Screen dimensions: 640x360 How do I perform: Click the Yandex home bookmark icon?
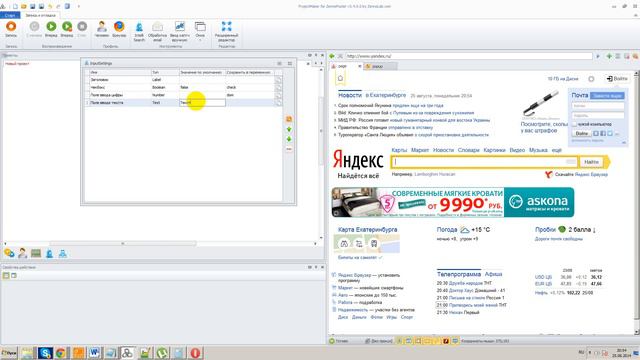point(340,78)
